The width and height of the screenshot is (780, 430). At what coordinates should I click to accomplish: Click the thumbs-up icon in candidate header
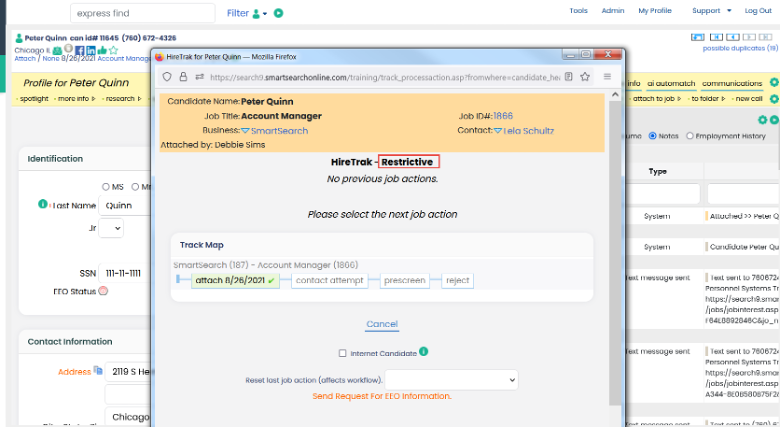click(102, 50)
